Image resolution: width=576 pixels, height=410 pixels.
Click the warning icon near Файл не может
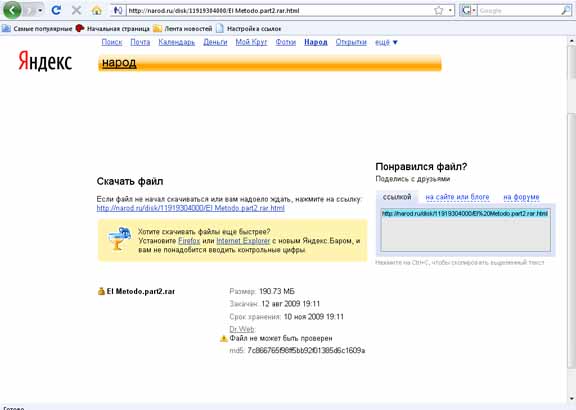point(223,338)
